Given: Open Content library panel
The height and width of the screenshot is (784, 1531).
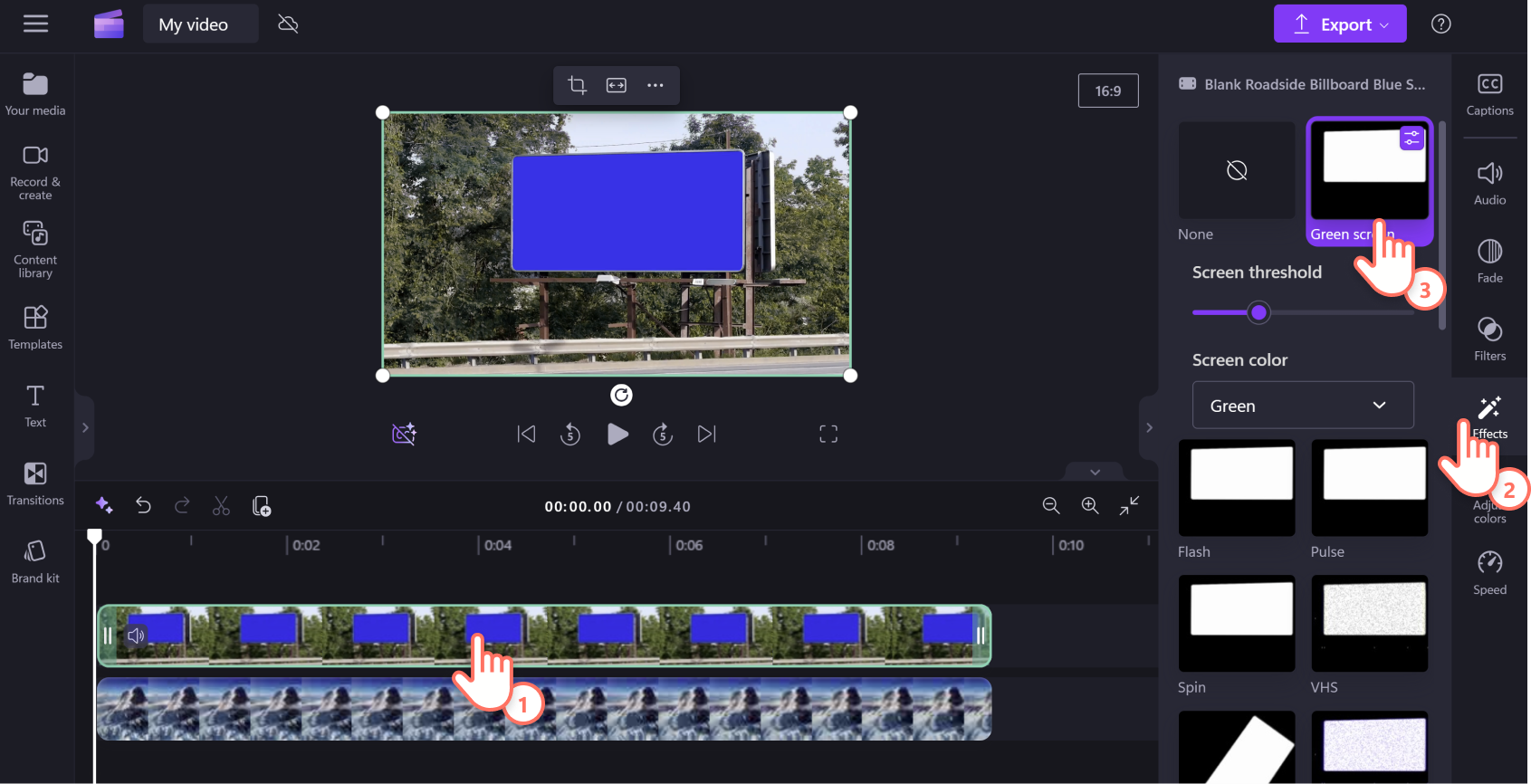Looking at the screenshot, I should tap(35, 250).
